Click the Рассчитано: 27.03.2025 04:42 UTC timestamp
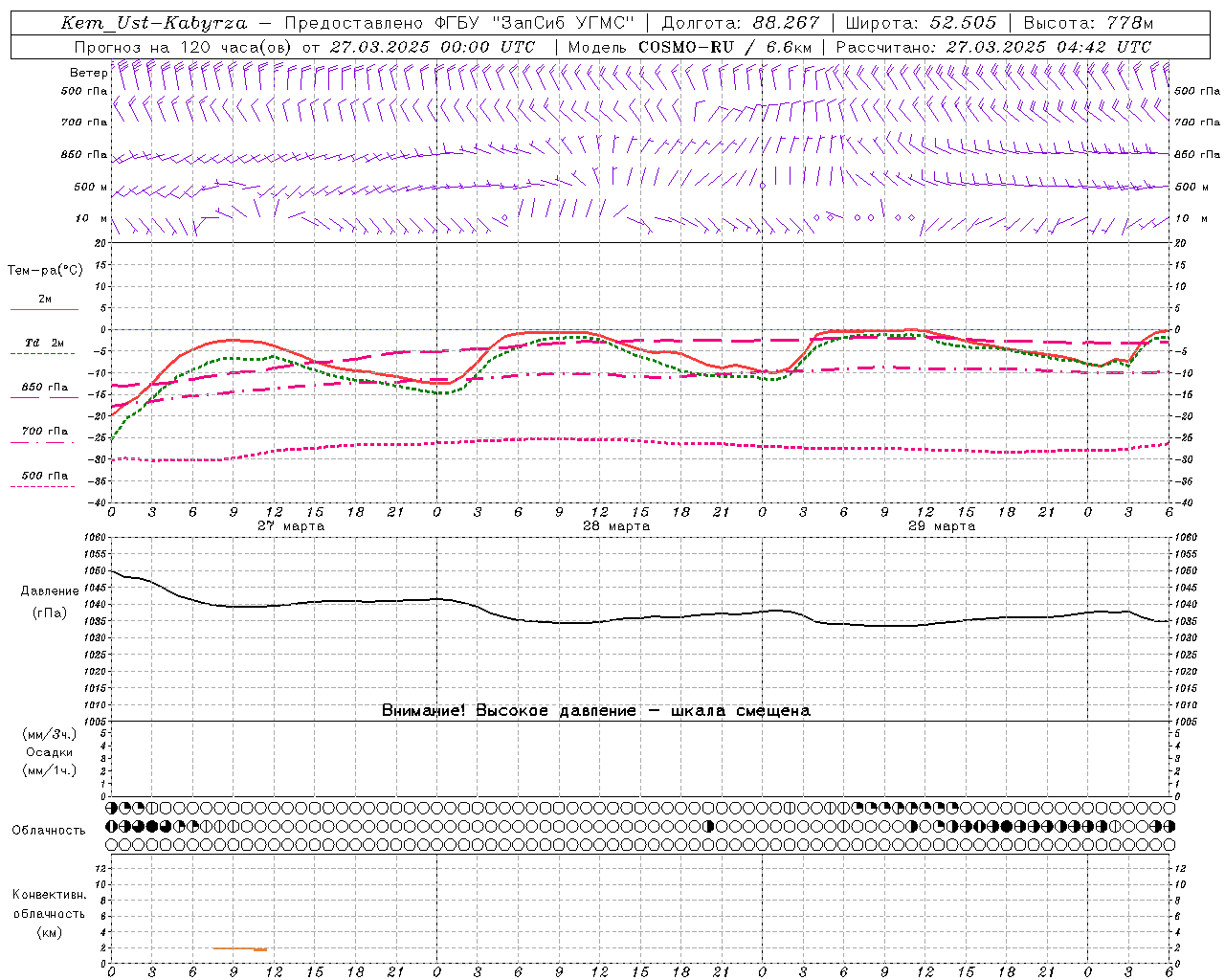 click(x=993, y=47)
